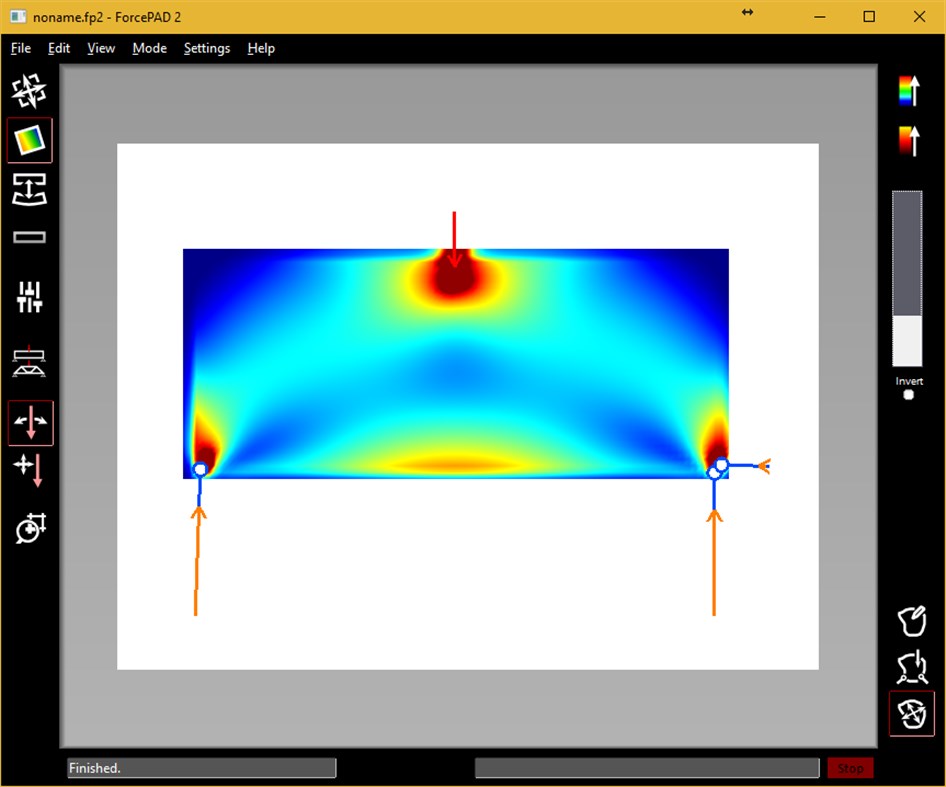Click the upper color scale icon

910,92
